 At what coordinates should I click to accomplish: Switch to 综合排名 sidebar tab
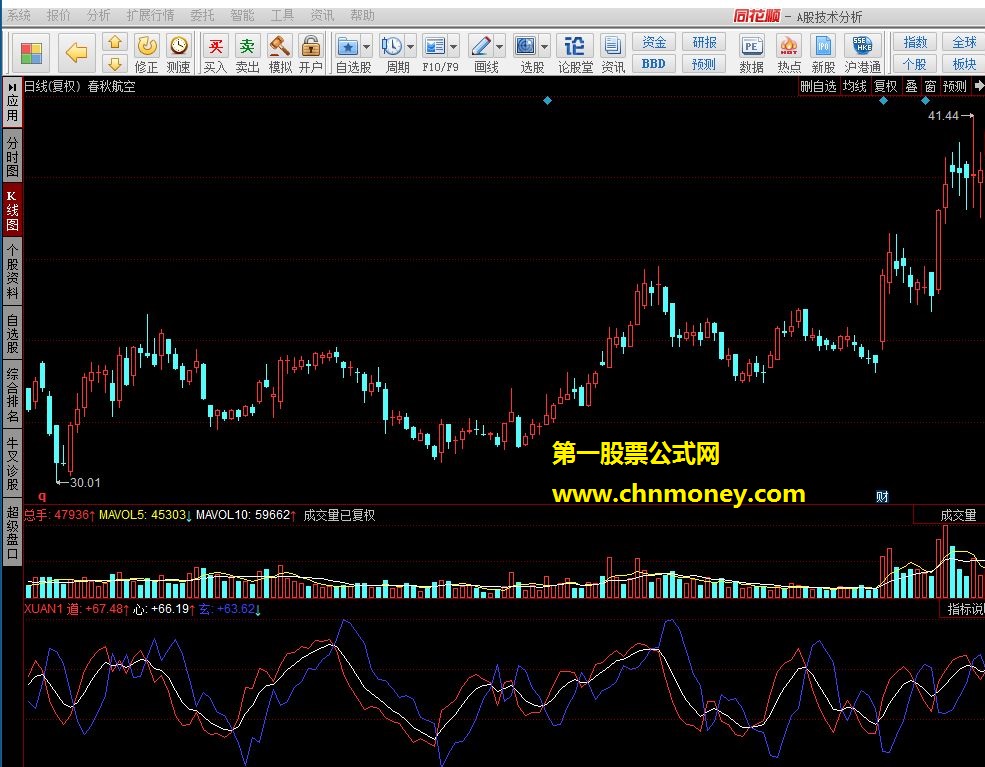(12, 395)
